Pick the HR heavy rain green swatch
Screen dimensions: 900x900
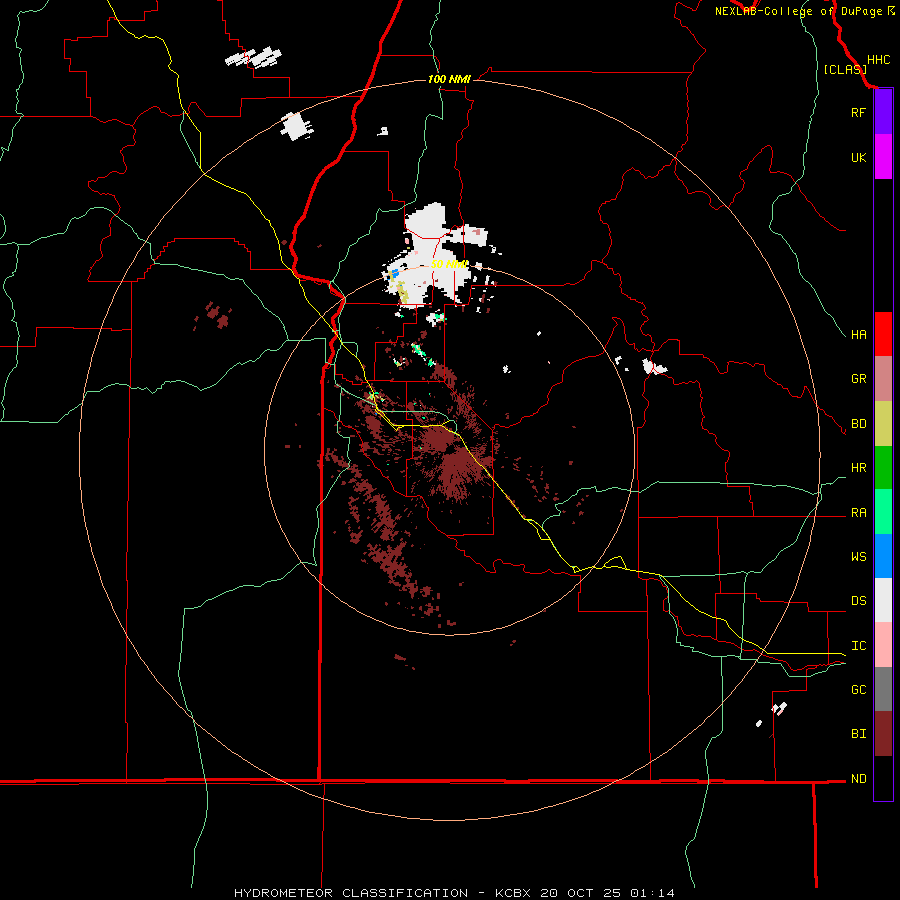click(x=883, y=468)
